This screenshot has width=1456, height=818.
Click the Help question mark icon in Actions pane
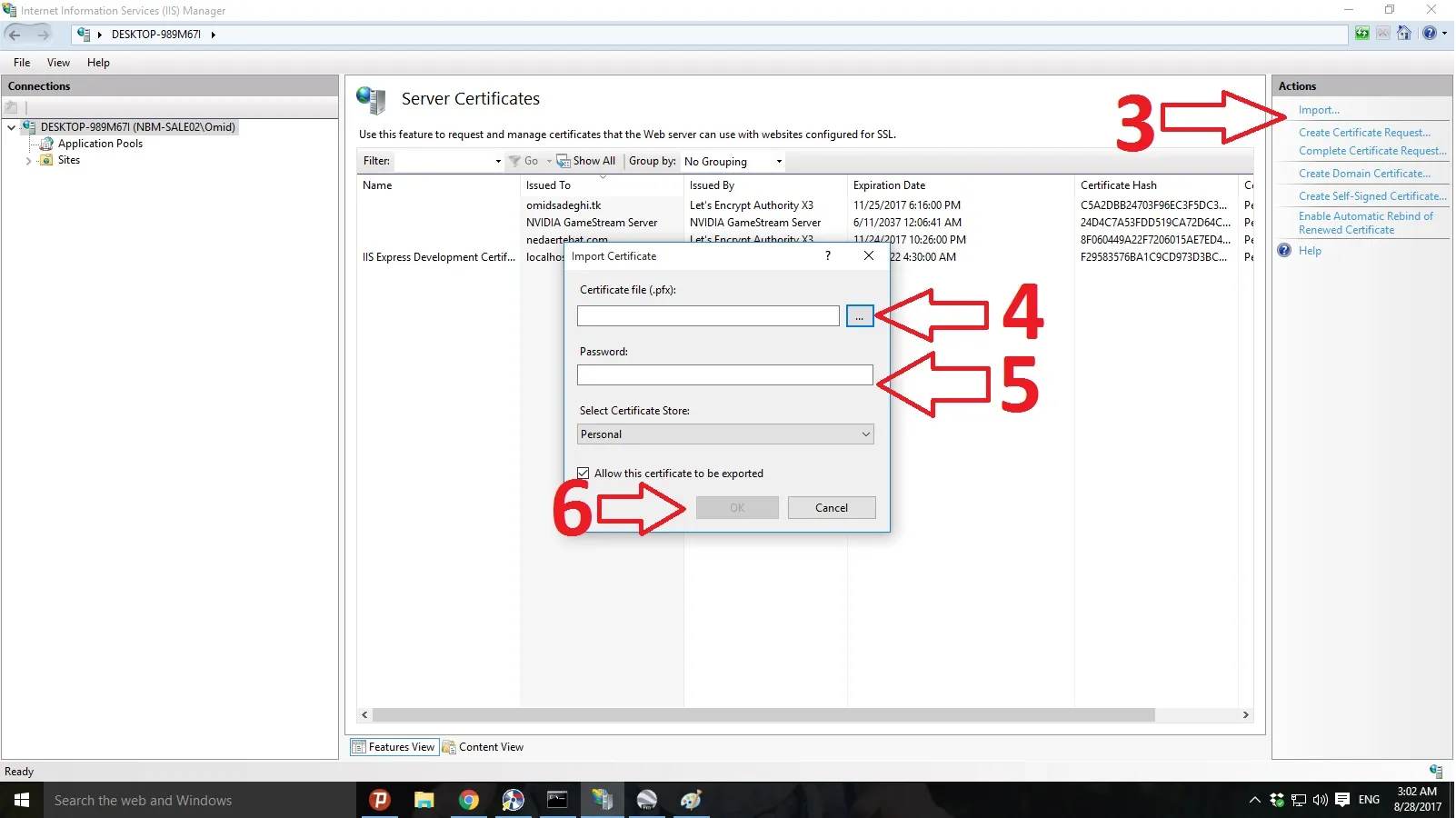click(1284, 251)
